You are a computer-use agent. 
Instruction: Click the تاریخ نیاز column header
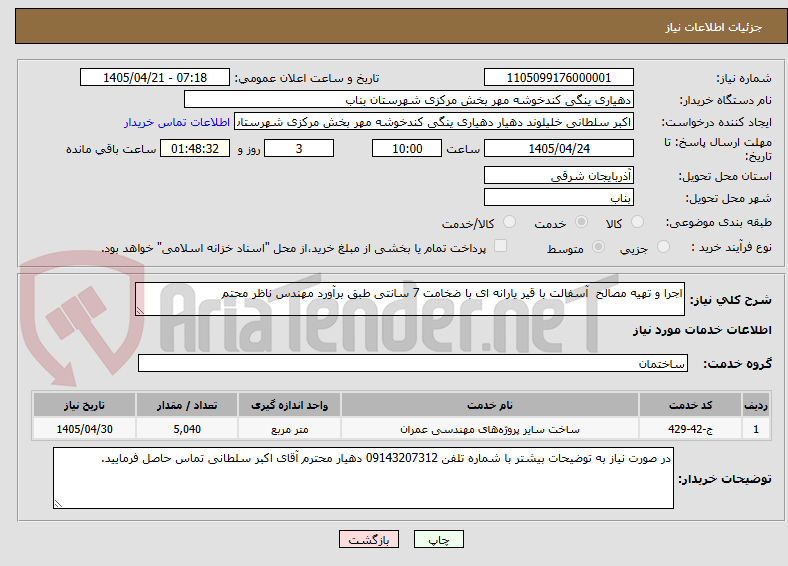tap(84, 405)
